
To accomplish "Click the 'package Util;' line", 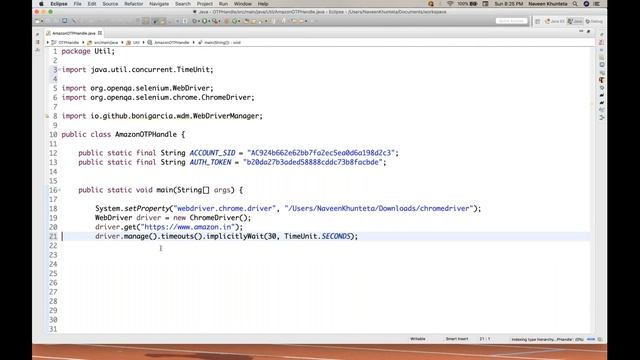I will pos(88,51).
